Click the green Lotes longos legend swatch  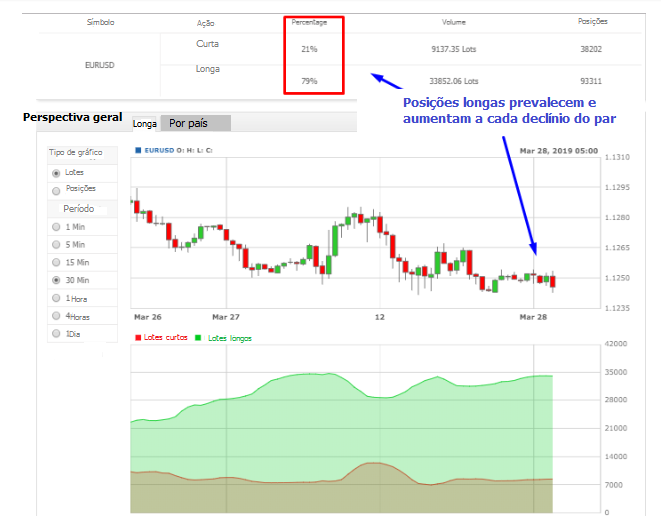pyautogui.click(x=198, y=338)
